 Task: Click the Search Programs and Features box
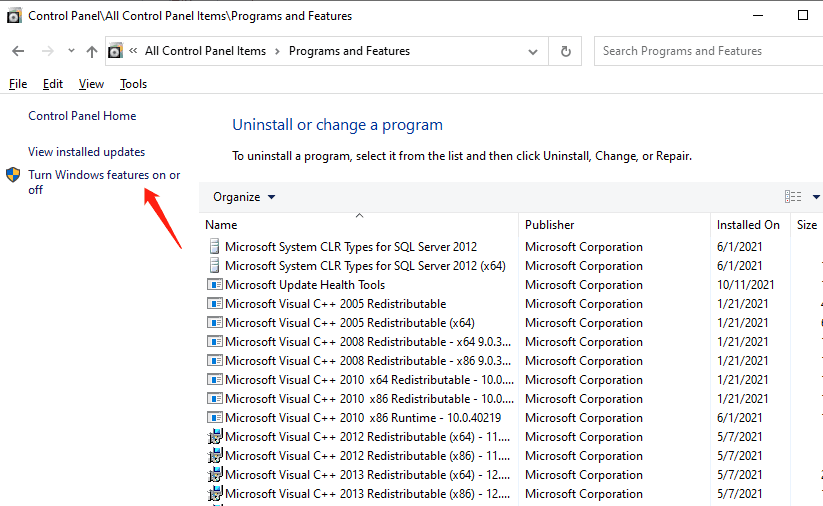[709, 51]
